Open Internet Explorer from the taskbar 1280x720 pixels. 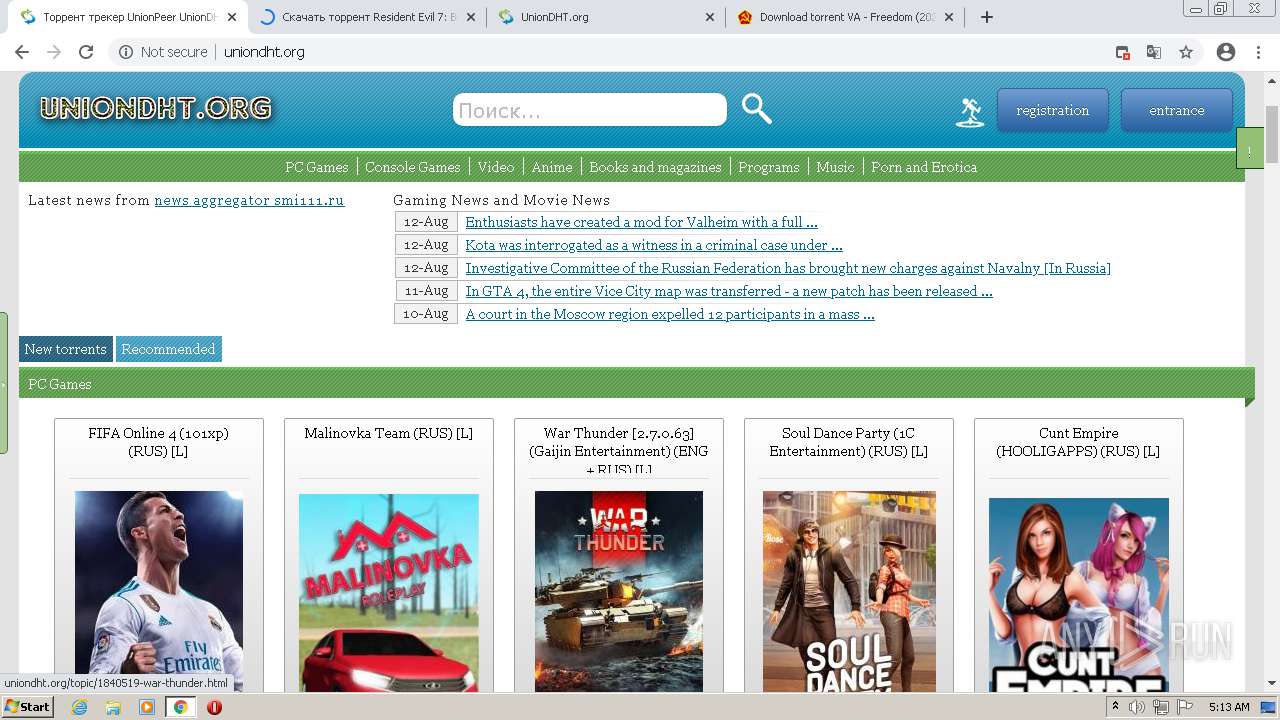(79, 707)
